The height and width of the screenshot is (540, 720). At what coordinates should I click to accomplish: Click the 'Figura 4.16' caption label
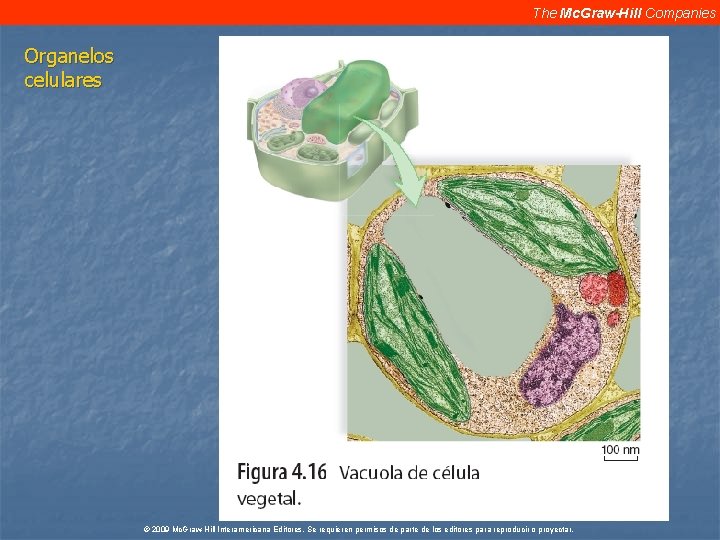281,472
